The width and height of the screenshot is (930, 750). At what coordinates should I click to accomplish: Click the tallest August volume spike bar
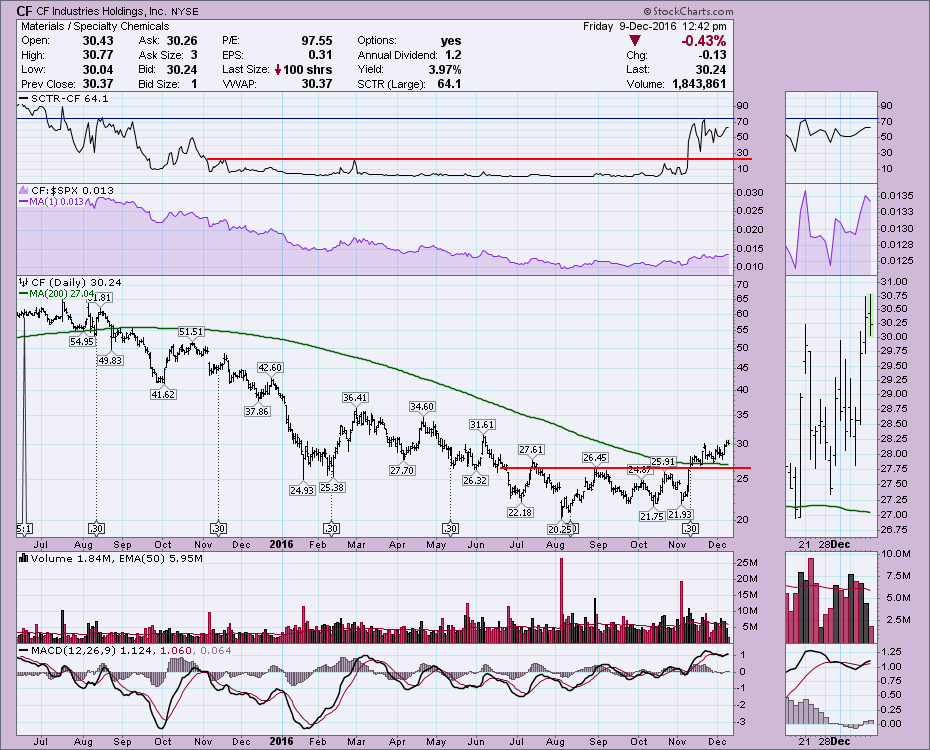pos(561,600)
